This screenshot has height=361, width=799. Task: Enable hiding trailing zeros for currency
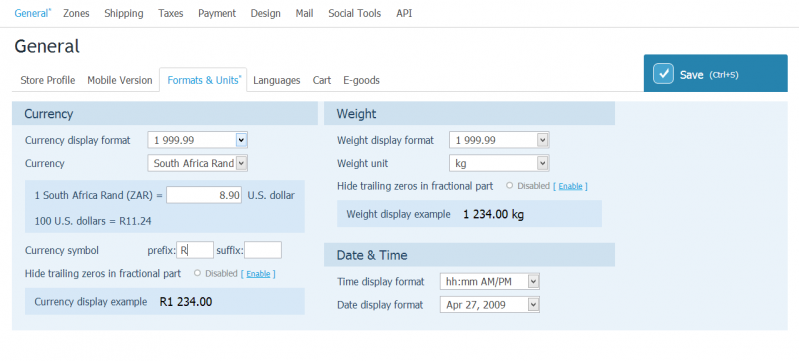coord(258,274)
